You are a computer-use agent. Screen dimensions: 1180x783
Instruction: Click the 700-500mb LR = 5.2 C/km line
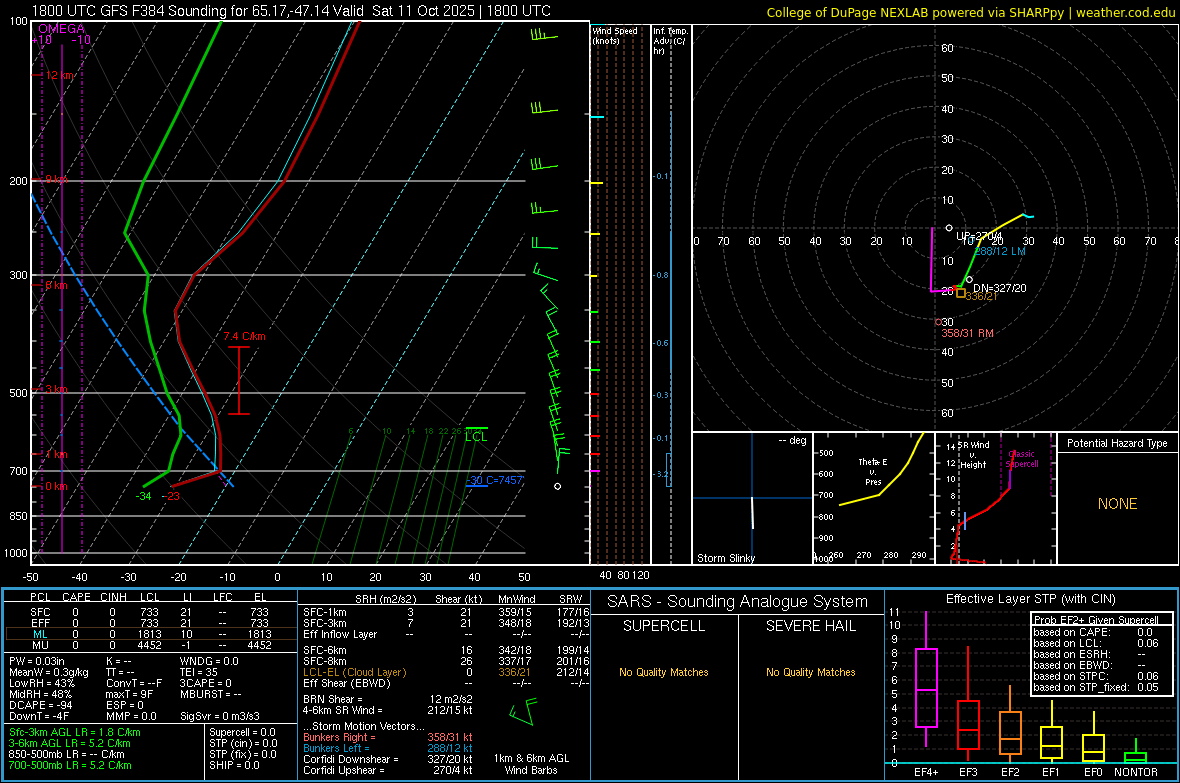click(70, 766)
